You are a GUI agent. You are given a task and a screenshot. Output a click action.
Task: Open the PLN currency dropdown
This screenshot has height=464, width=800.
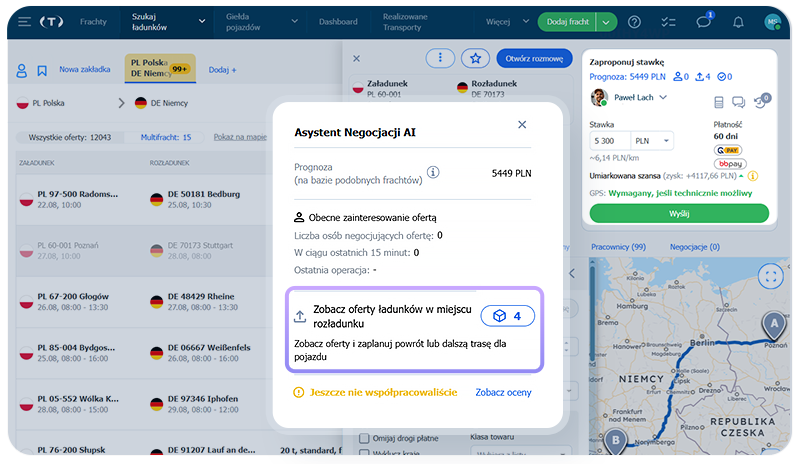coord(652,141)
